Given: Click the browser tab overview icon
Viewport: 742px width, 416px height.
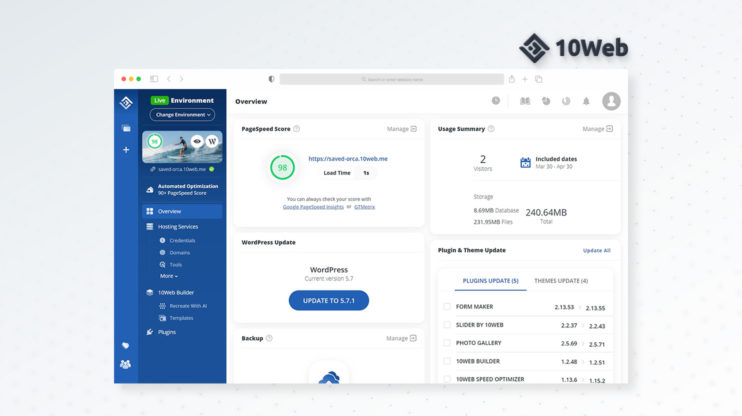Looking at the screenshot, I should [x=539, y=79].
